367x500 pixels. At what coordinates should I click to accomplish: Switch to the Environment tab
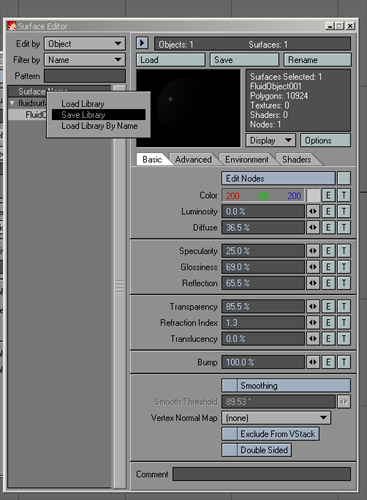pyautogui.click(x=247, y=160)
